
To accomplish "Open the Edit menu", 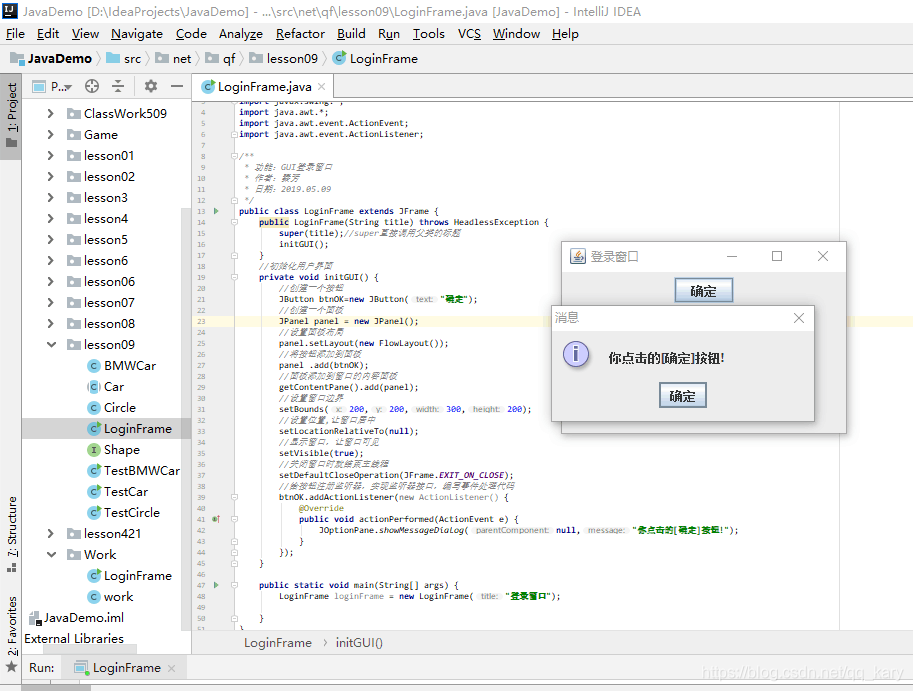I will tap(48, 34).
